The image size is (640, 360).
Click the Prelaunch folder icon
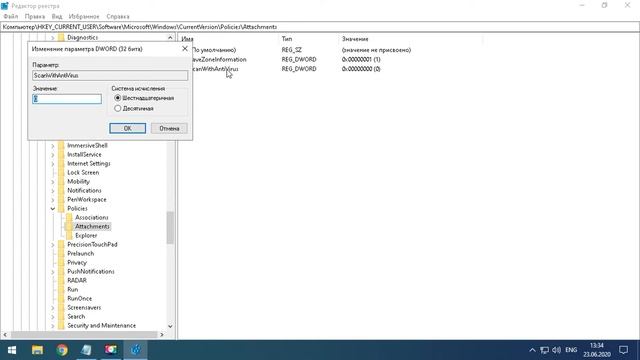pyautogui.click(x=61, y=253)
